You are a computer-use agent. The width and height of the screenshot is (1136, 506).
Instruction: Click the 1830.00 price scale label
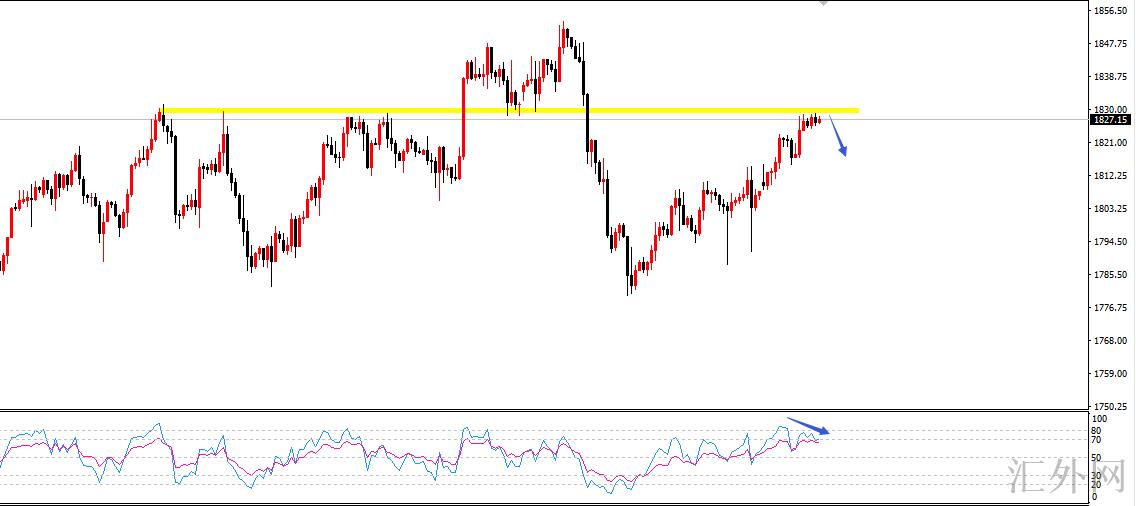point(1111,109)
